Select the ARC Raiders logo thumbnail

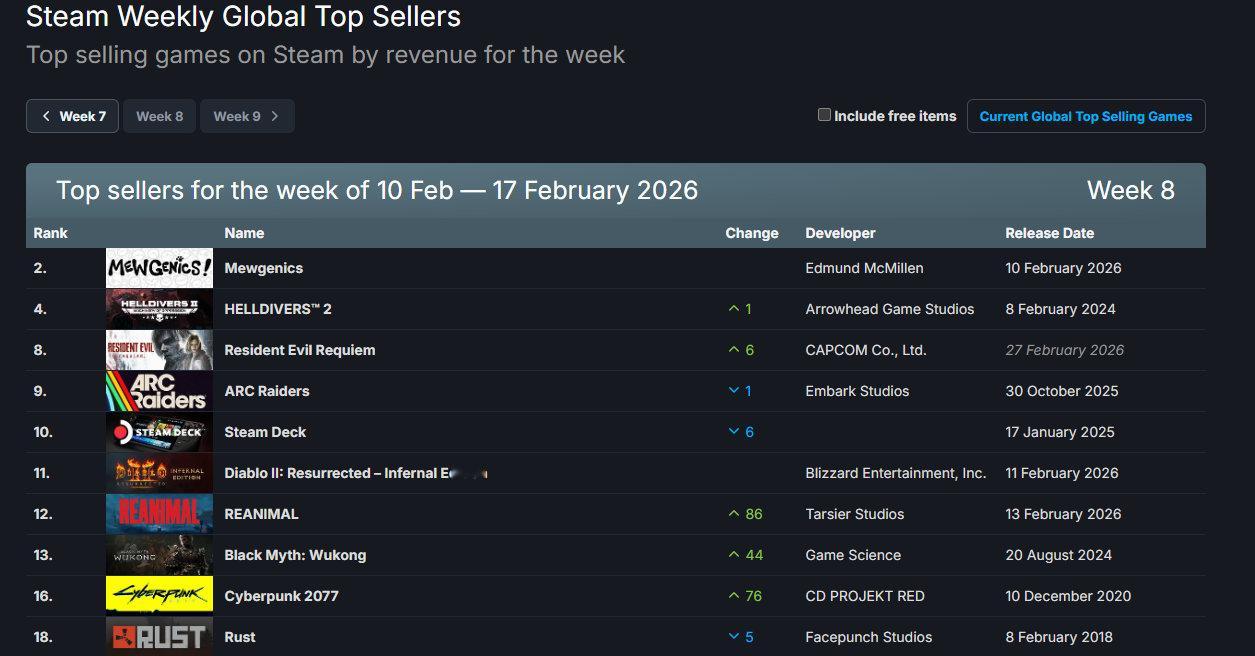point(159,391)
